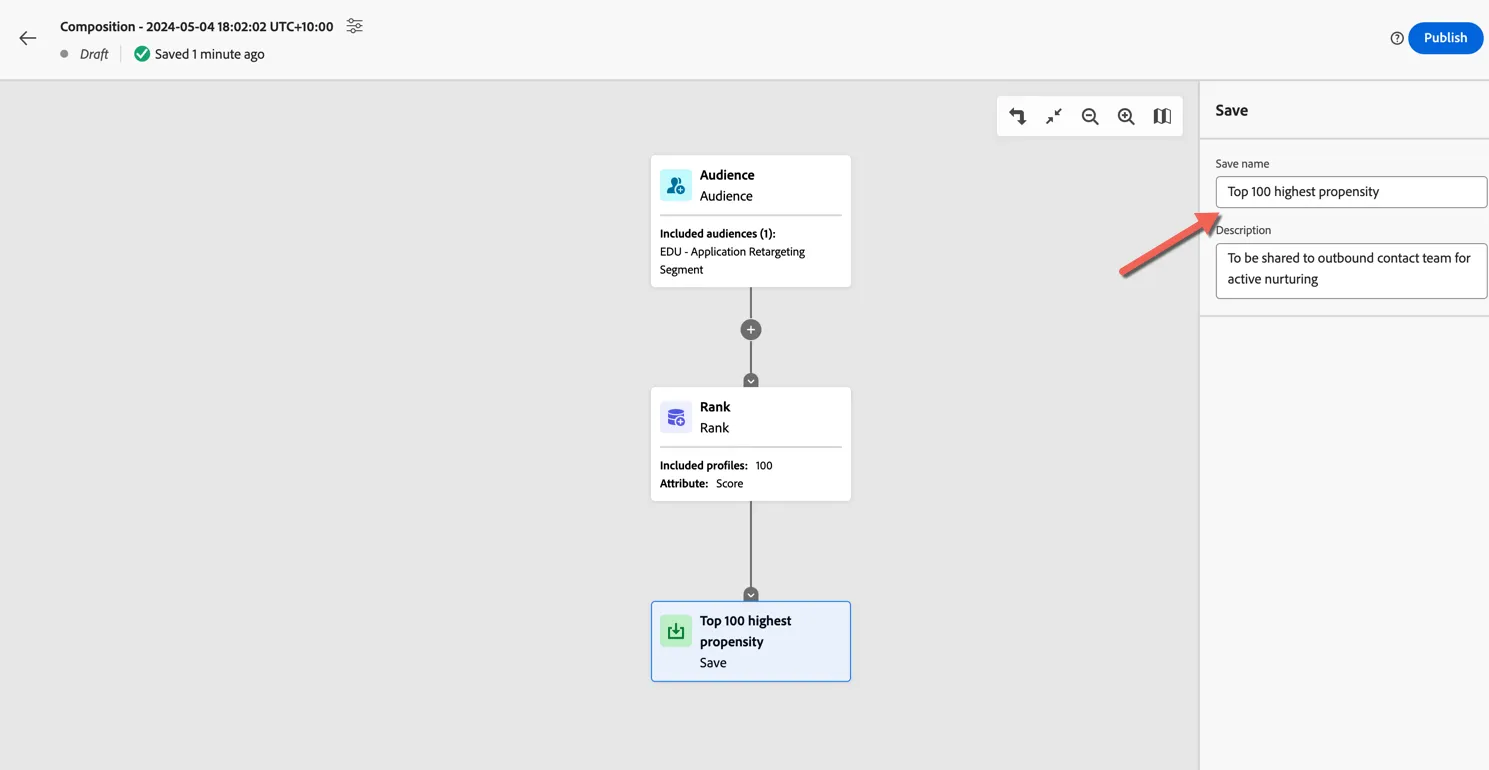
Task: Expand the chevron above the Save node
Action: click(x=751, y=595)
